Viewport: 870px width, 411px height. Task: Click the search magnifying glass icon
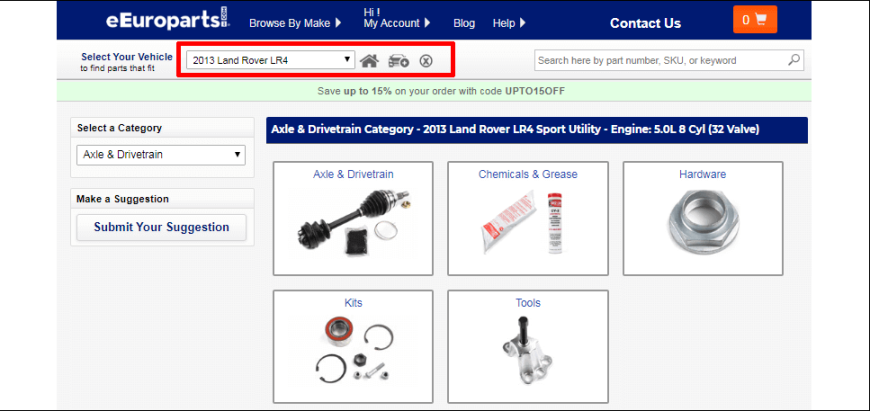(795, 60)
